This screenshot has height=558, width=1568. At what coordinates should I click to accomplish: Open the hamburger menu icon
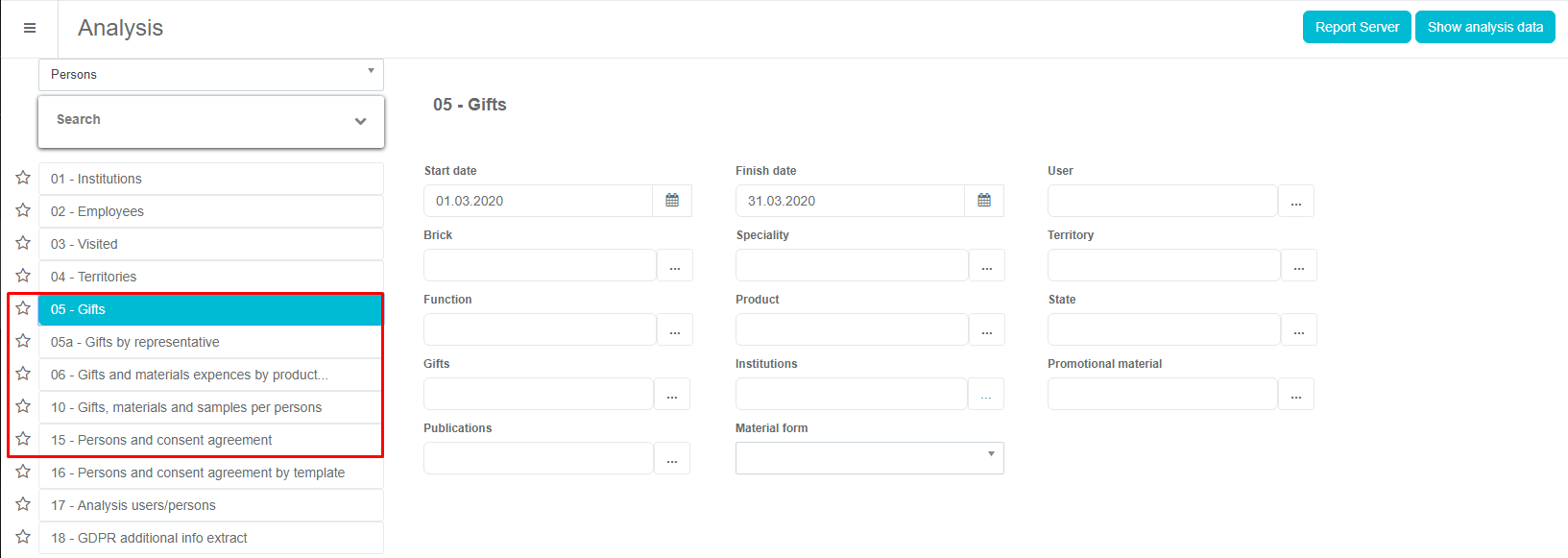[30, 28]
